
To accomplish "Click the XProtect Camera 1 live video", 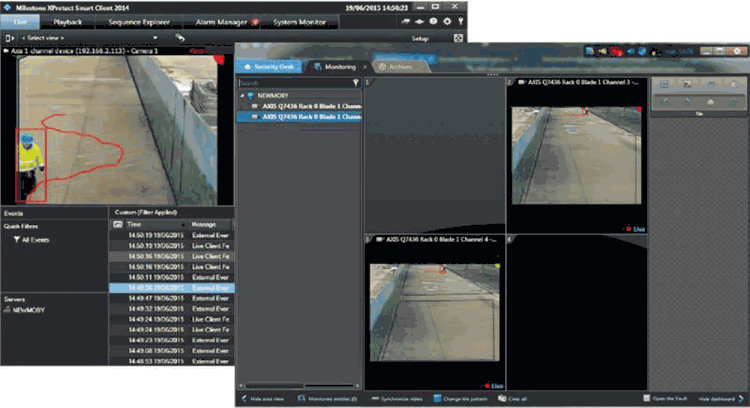I will (x=118, y=130).
